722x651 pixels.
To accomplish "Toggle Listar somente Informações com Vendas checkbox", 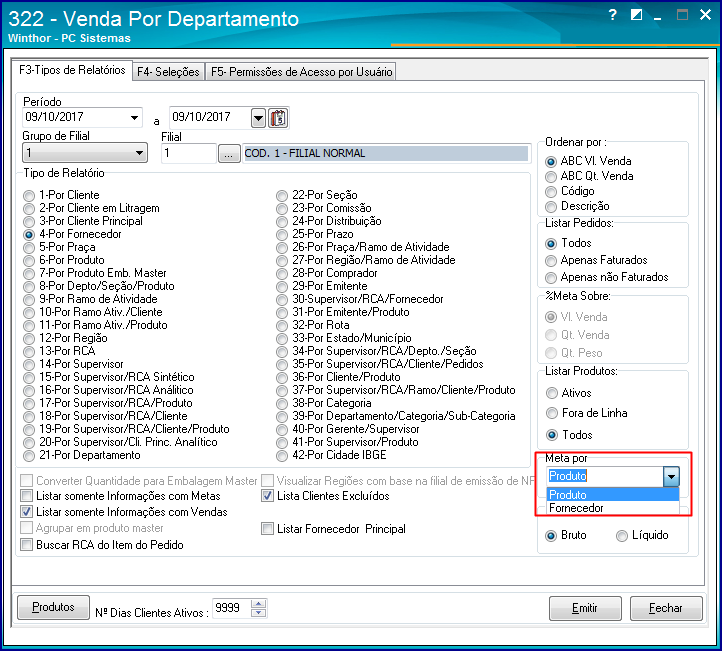I will [124, 512].
